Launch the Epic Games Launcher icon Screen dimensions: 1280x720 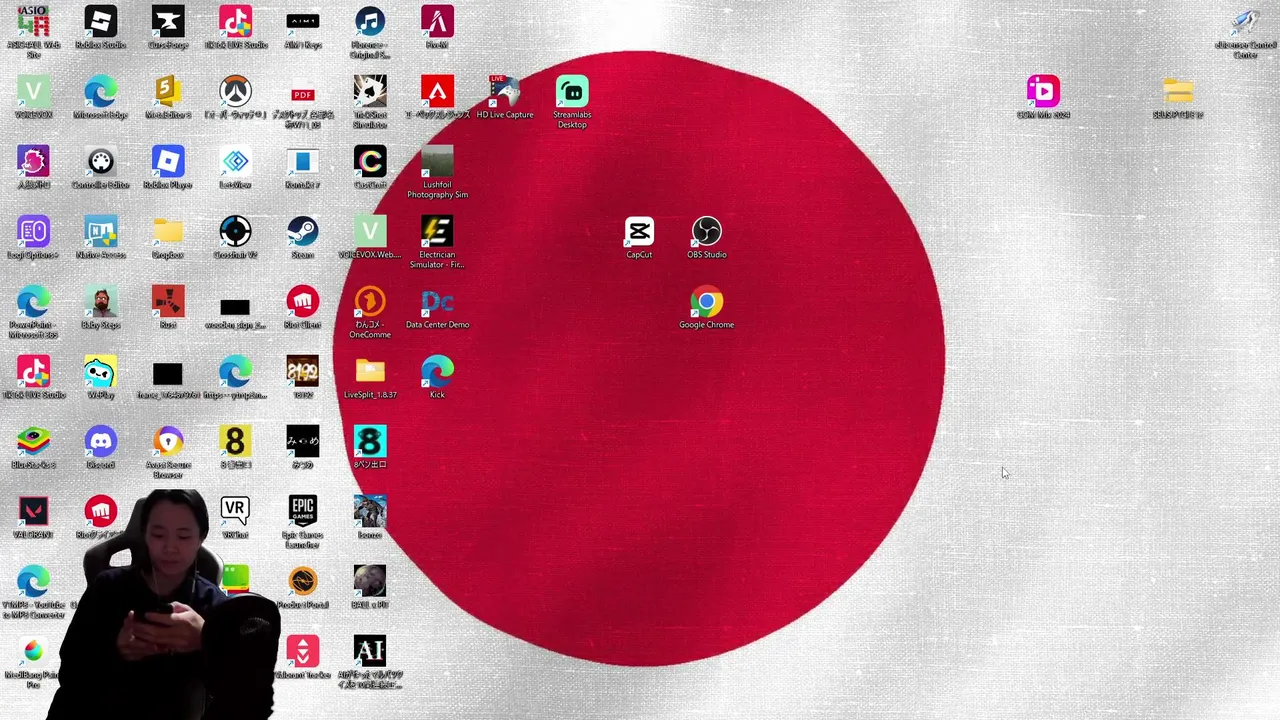tap(303, 512)
